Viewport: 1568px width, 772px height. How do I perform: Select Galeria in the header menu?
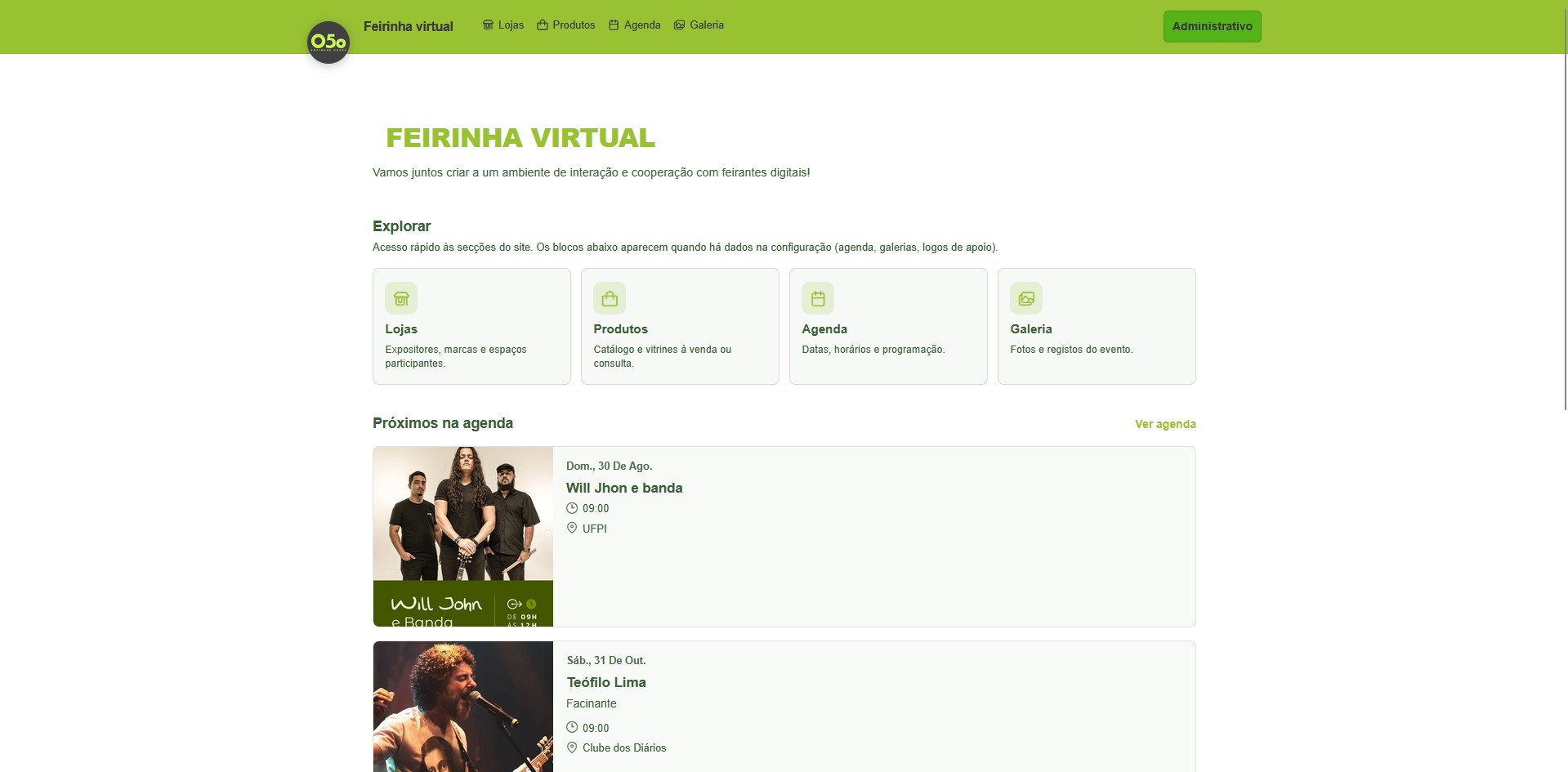pos(699,25)
